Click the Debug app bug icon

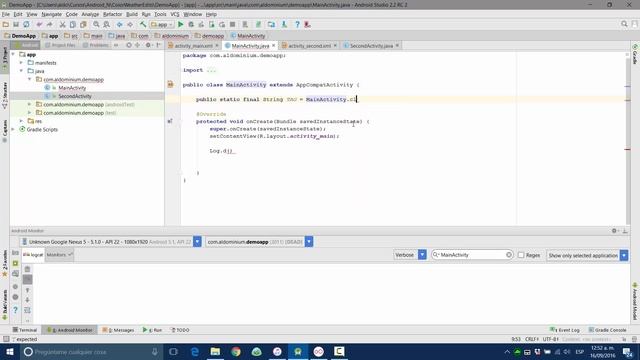point(191,24)
